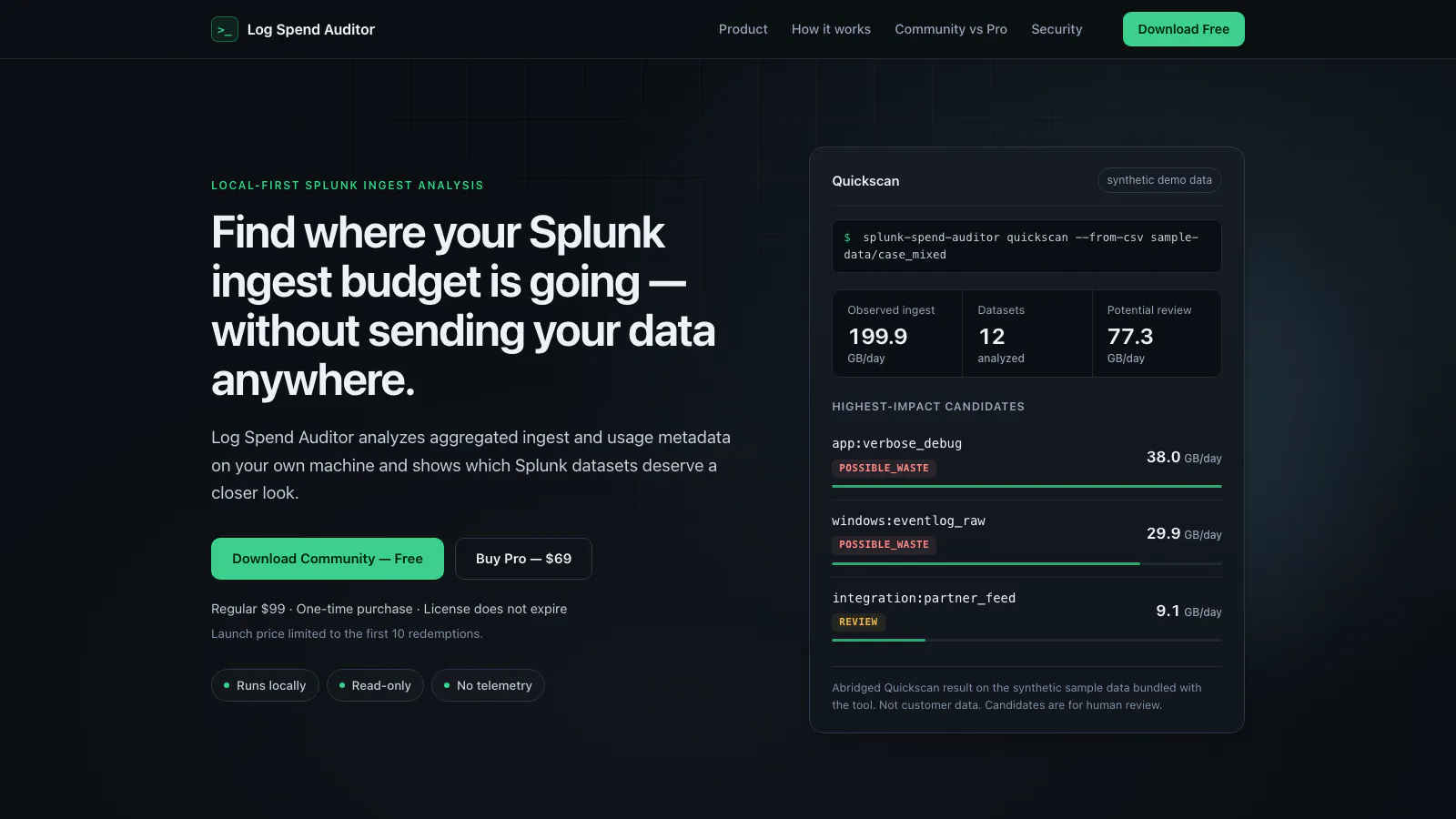Screen dimensions: 1456x819
Task: Click the Runs locally badge
Action: coord(265,685)
